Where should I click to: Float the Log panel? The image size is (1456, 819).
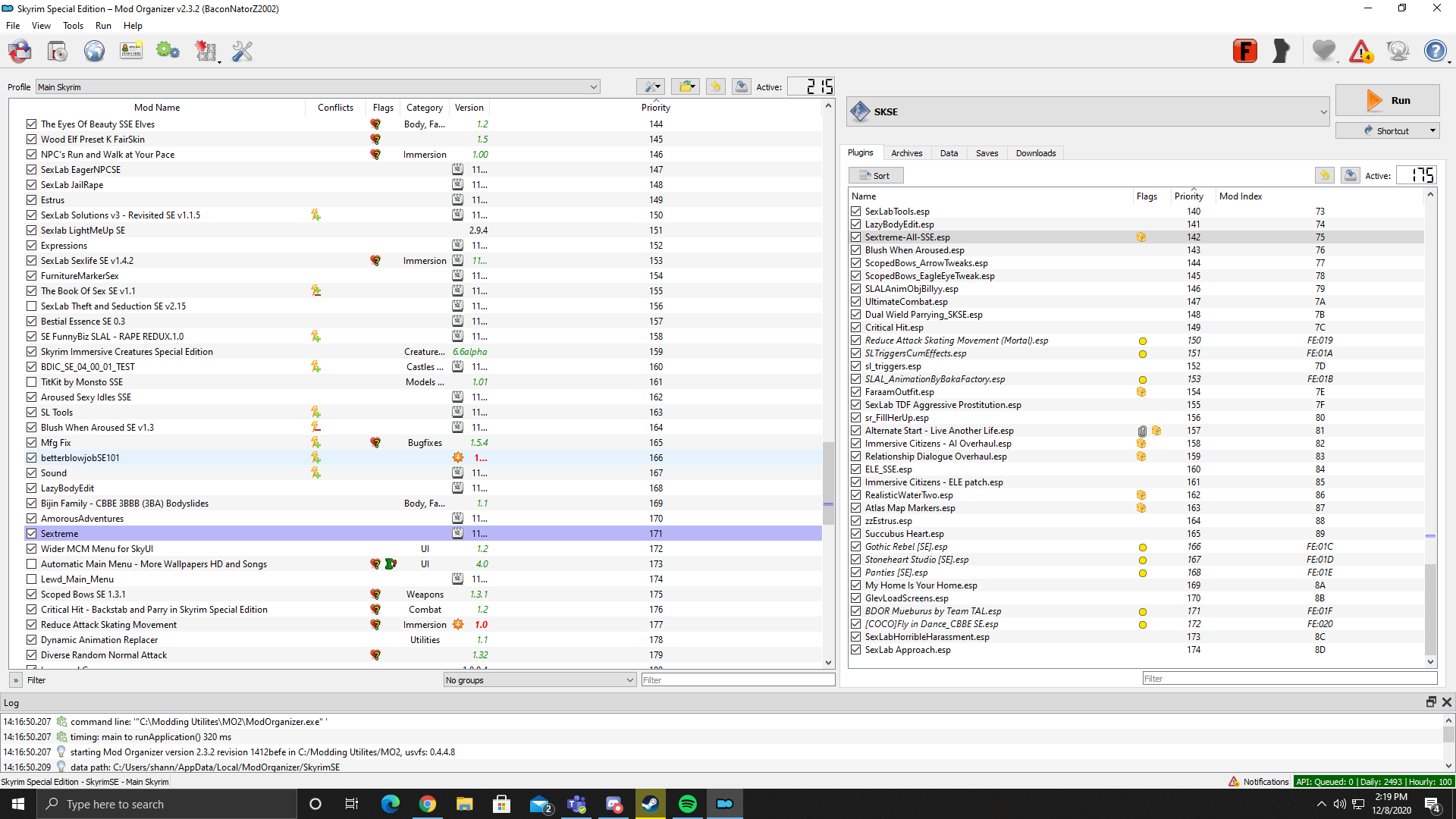coord(1431,702)
